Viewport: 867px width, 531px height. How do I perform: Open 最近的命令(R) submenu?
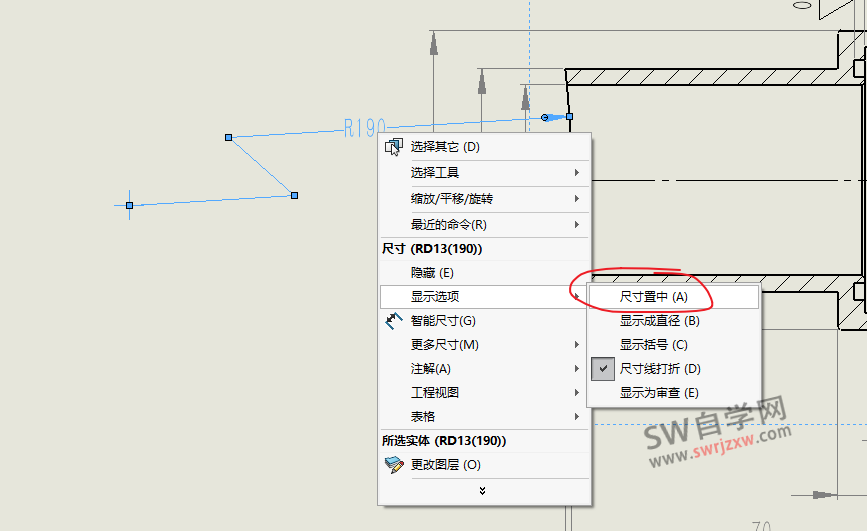pyautogui.click(x=484, y=225)
